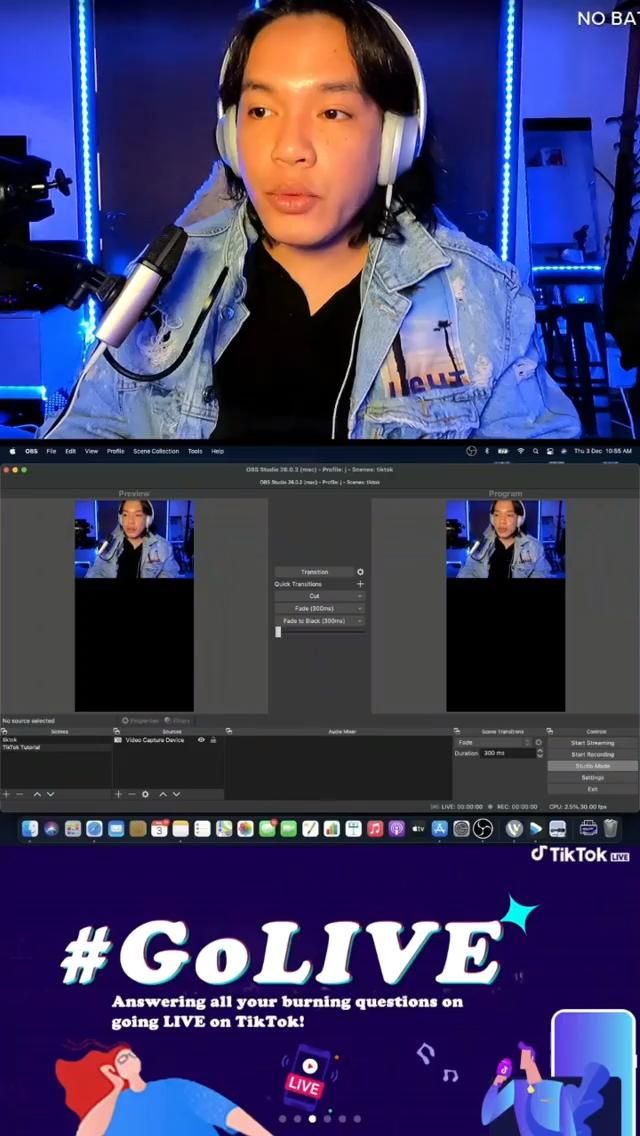Add a new source with plus button

(x=118, y=794)
